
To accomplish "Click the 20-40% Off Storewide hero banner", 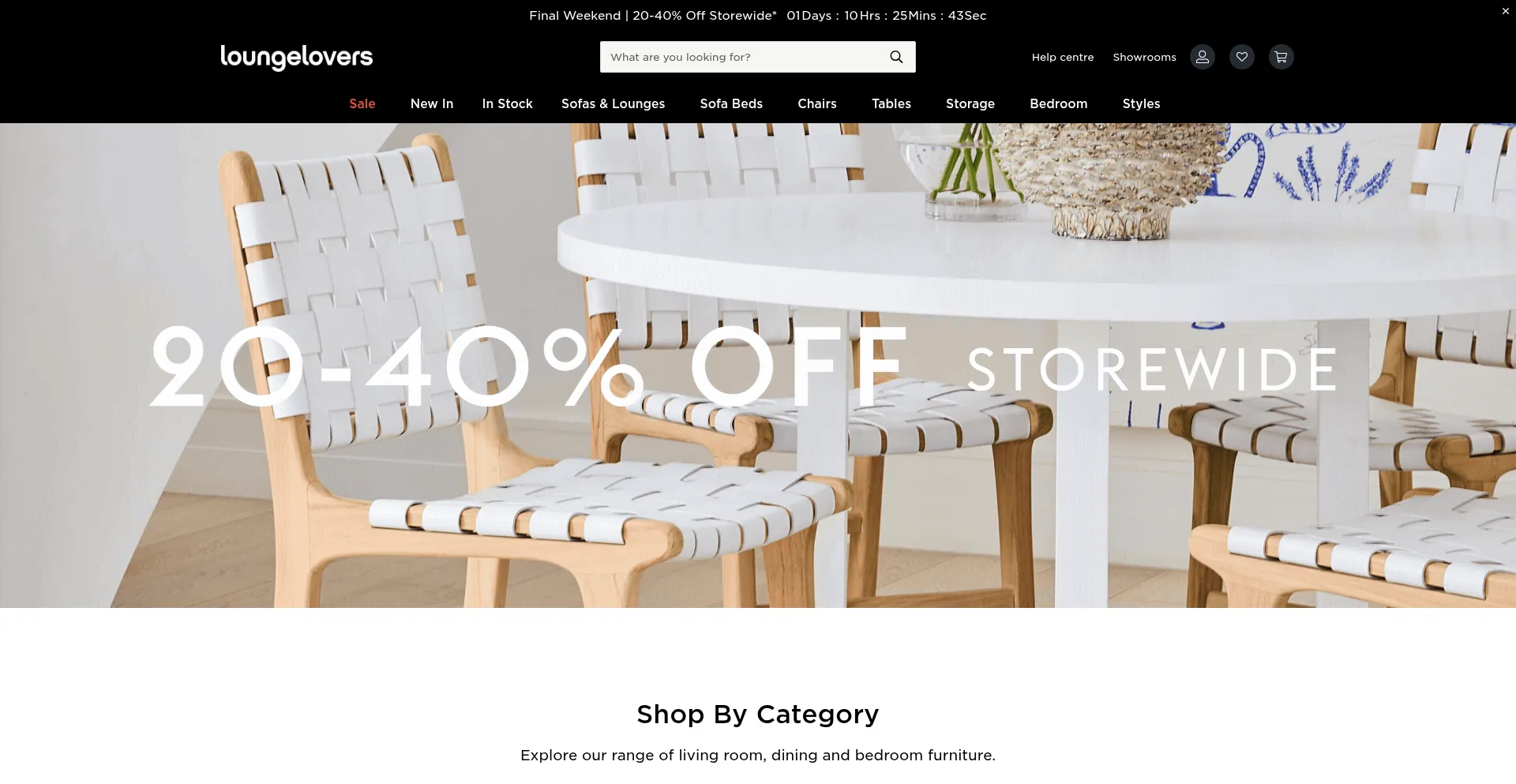I will click(x=758, y=366).
